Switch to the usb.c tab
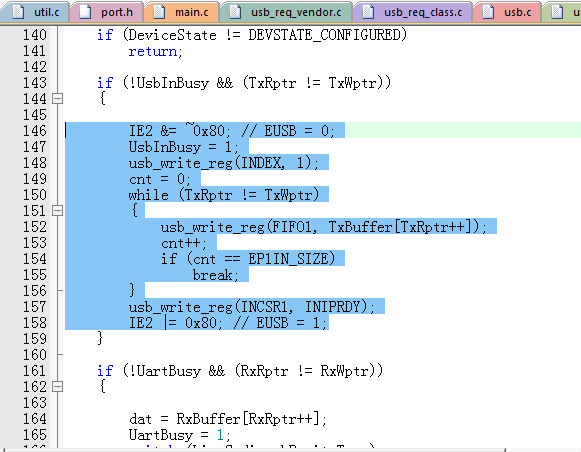This screenshot has width=581, height=452. click(x=508, y=12)
